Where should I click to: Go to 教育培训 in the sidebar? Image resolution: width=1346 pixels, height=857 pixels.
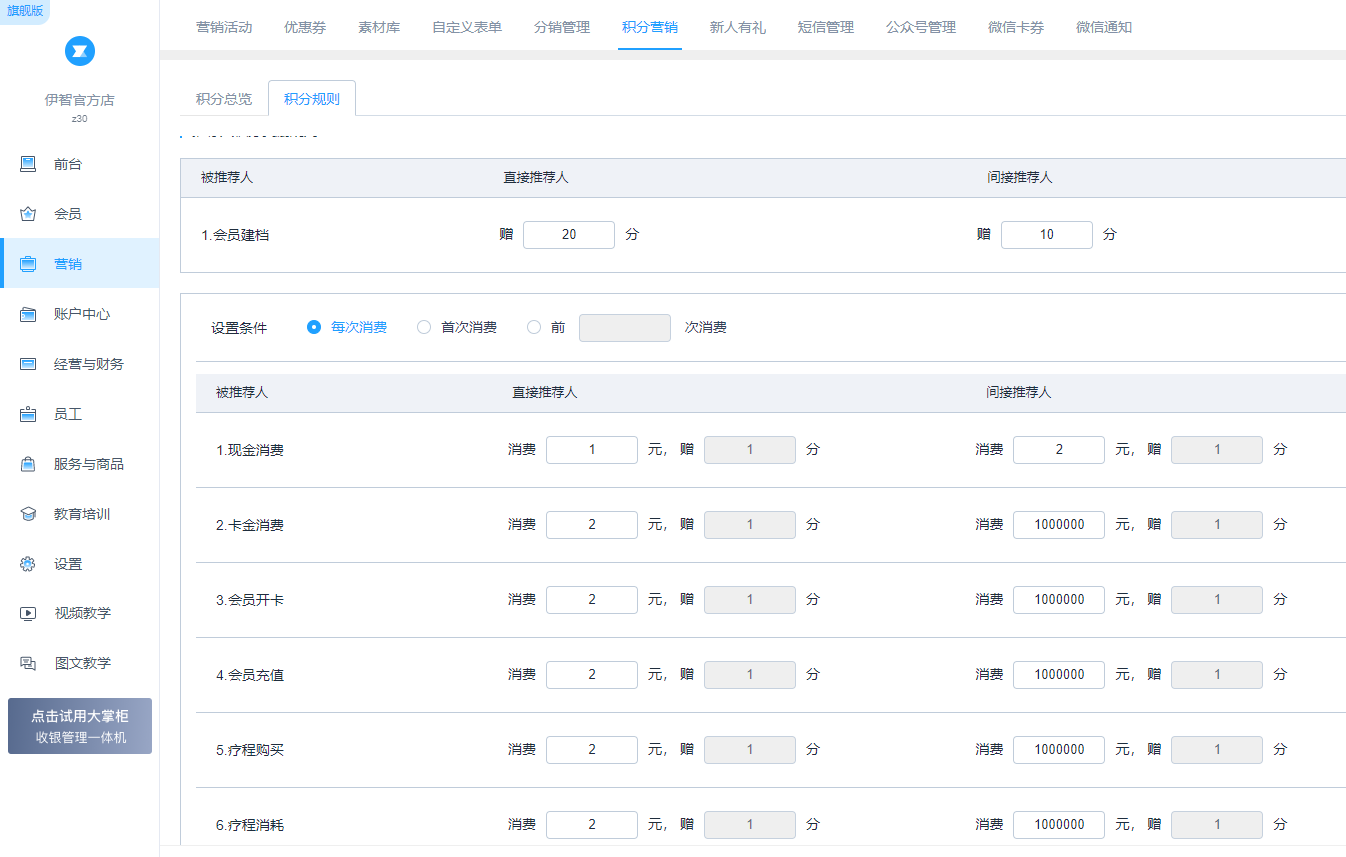(82, 514)
